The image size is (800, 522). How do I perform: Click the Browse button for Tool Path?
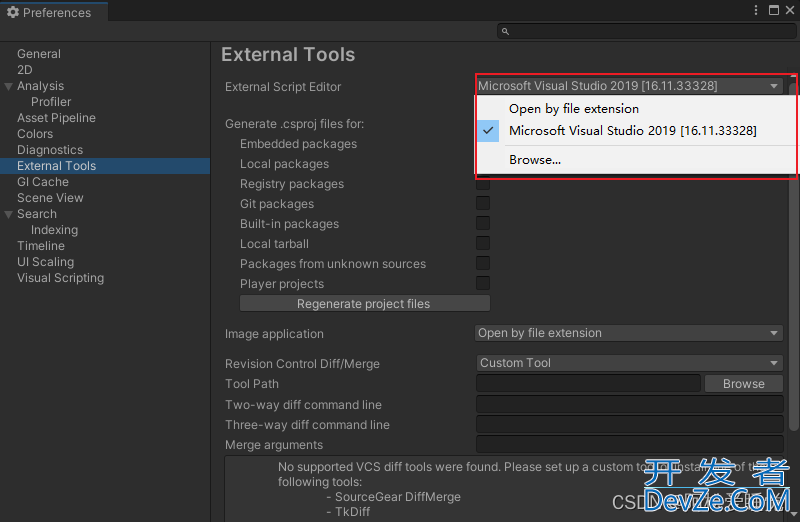tap(743, 384)
